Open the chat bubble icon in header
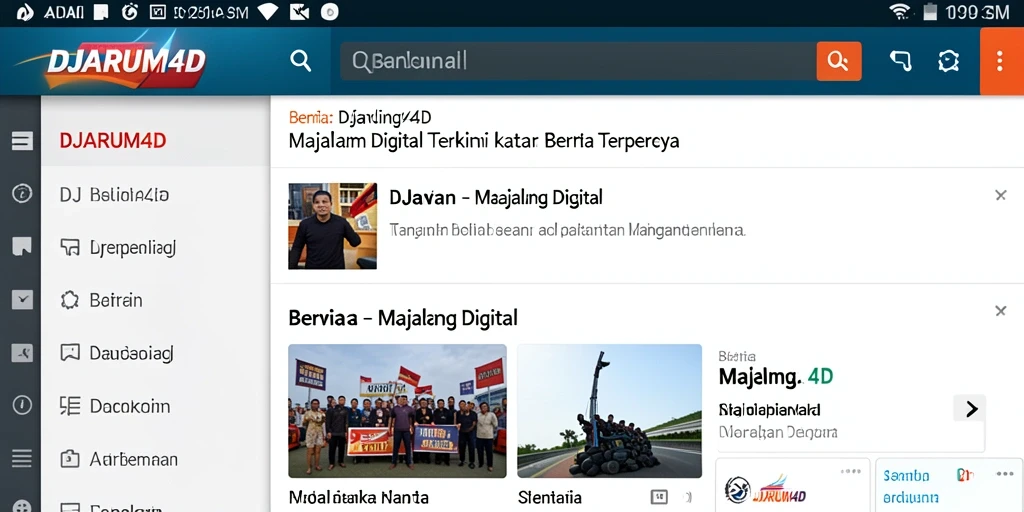 (900, 61)
